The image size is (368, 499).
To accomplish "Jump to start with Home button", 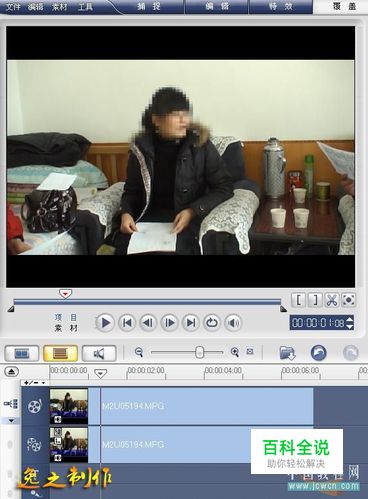I will [127, 323].
